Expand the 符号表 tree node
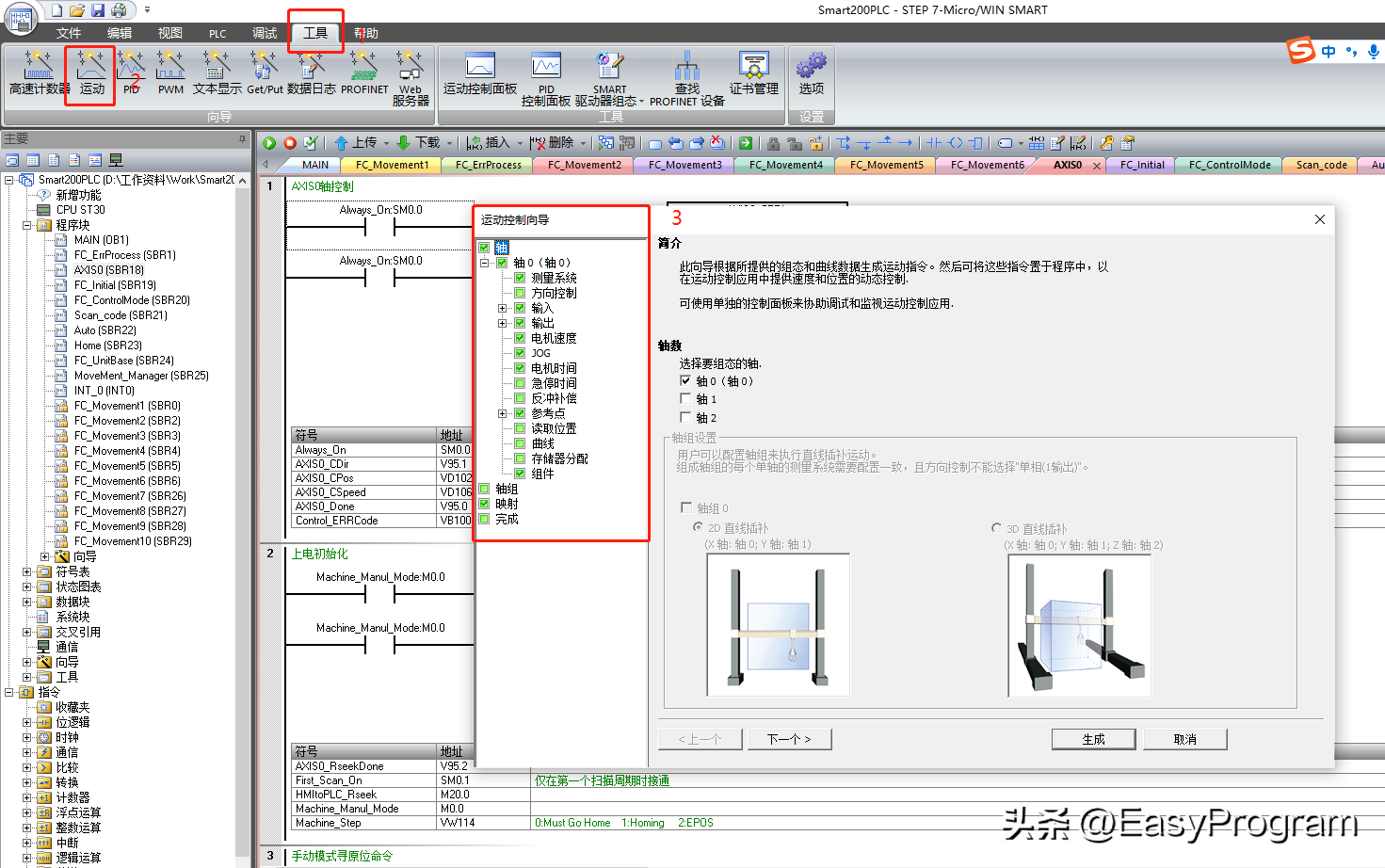Viewport: 1385px width, 868px height. 27,571
